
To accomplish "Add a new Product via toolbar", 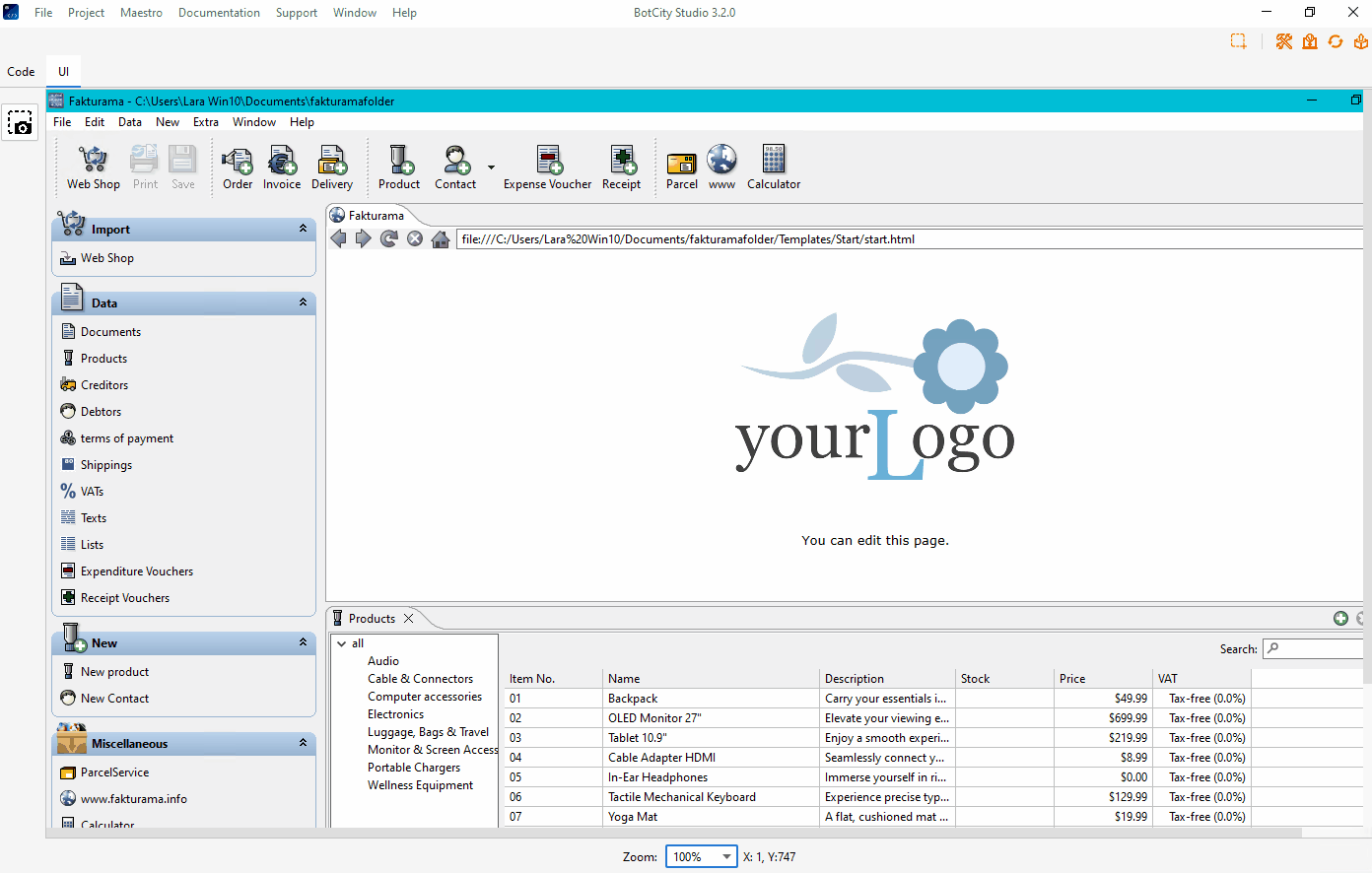I will click(399, 168).
